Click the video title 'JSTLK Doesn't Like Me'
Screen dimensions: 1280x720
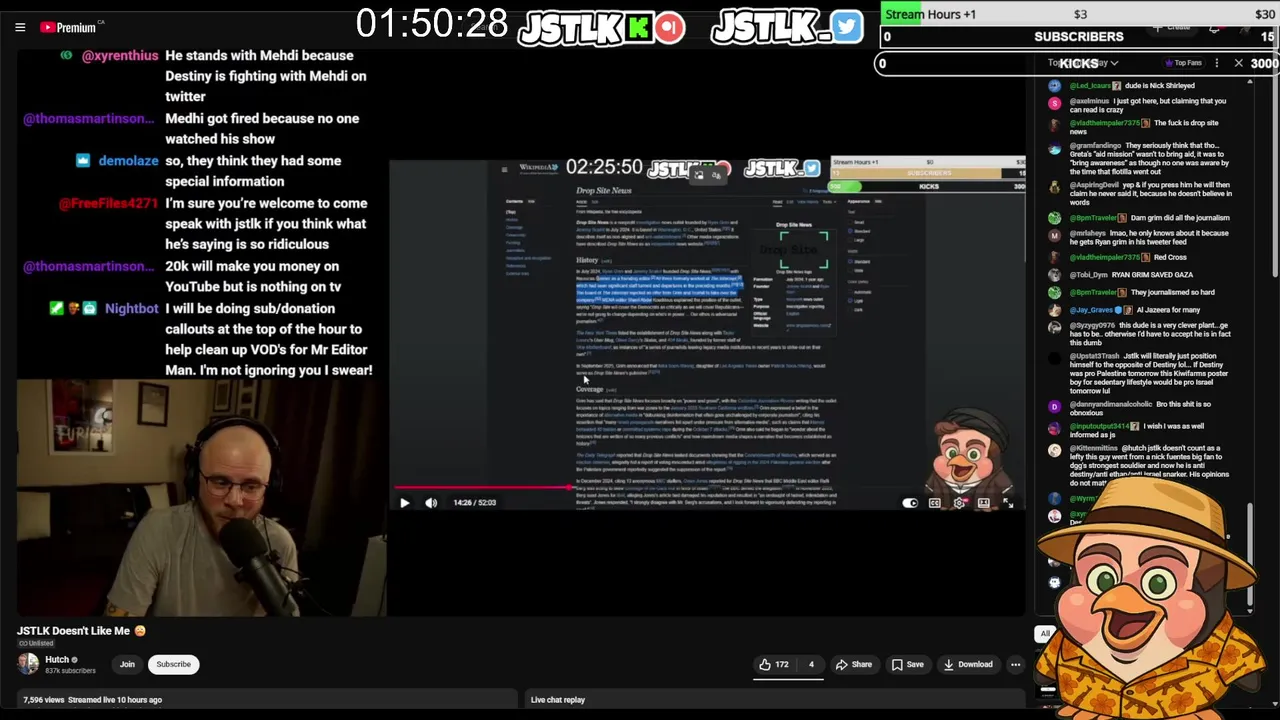pyautogui.click(x=81, y=631)
